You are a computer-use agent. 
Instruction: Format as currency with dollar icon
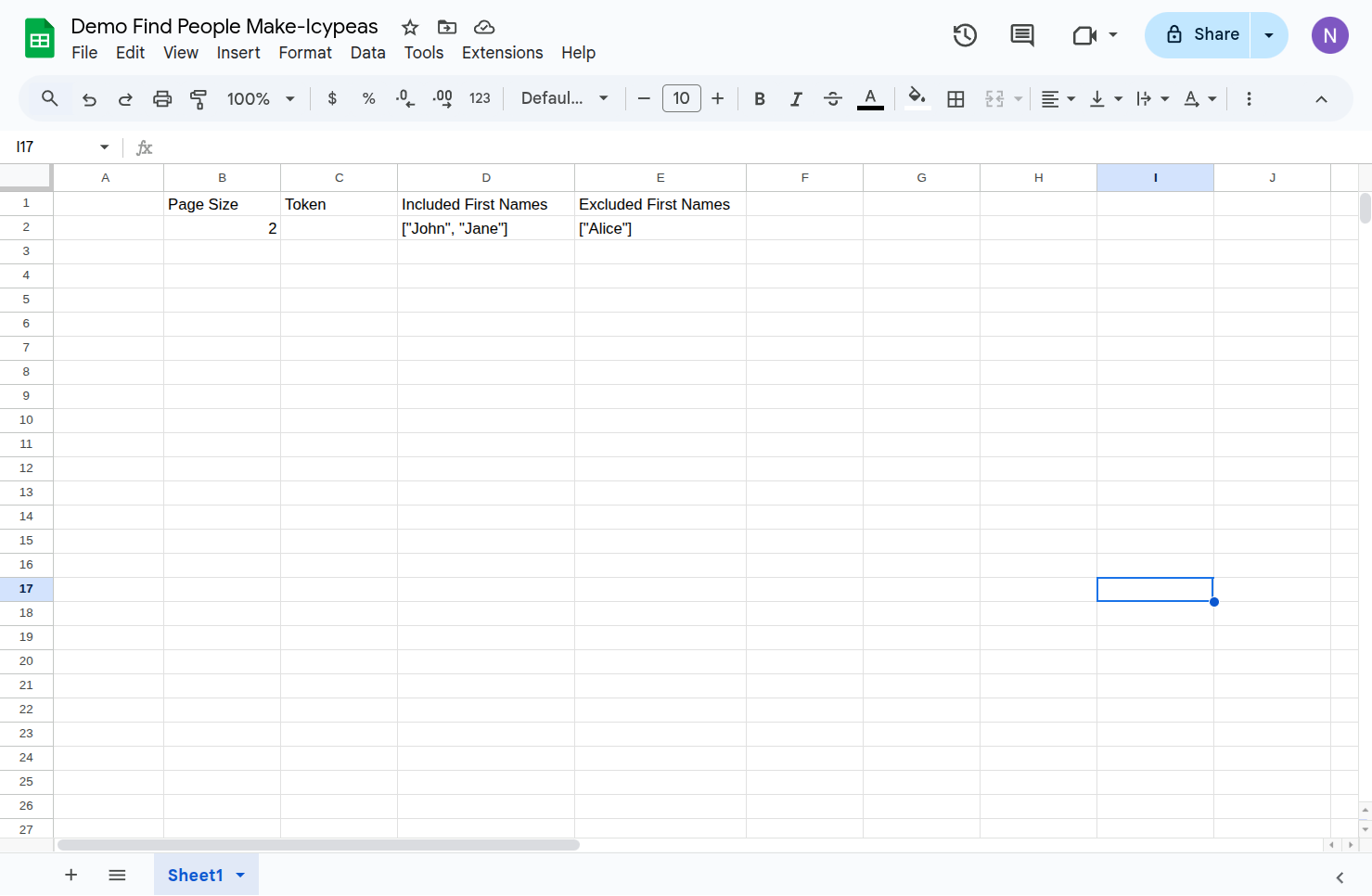pyautogui.click(x=332, y=98)
